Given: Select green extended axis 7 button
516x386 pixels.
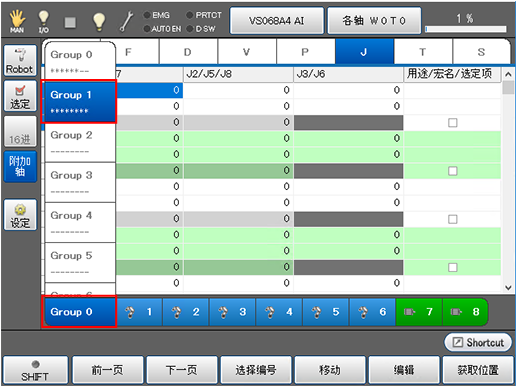Looking at the screenshot, I should (419, 312).
